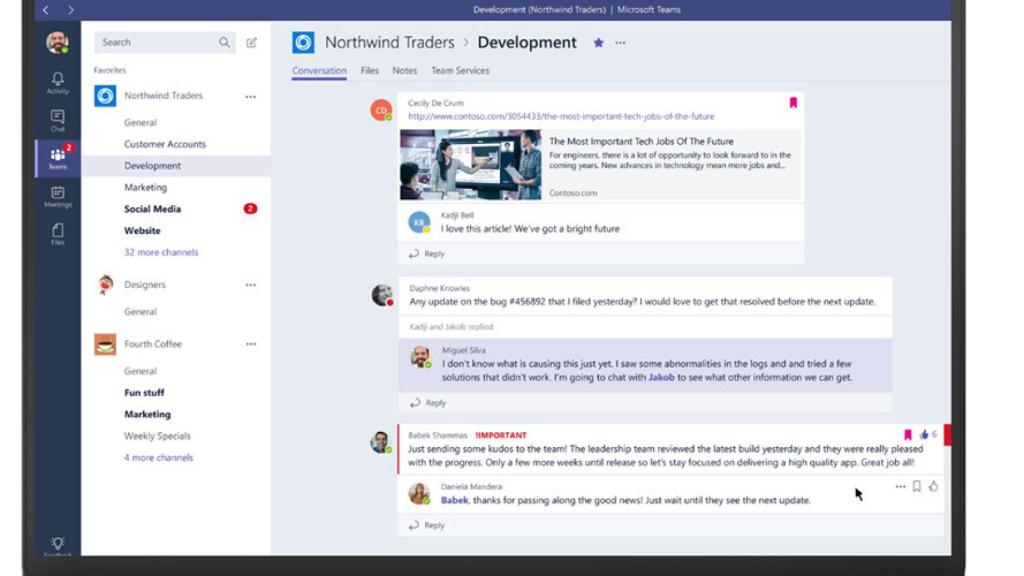This screenshot has width=1024, height=576.
Task: Open the Meetings section
Action: [x=57, y=193]
